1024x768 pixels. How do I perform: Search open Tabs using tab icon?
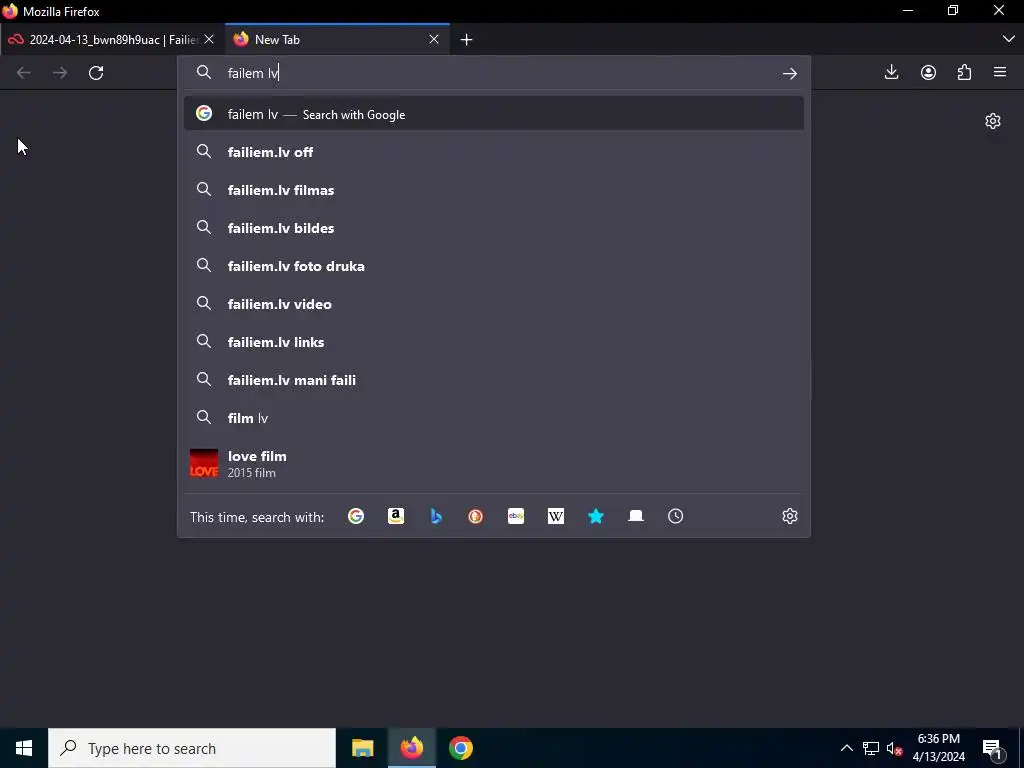pyautogui.click(x=635, y=516)
